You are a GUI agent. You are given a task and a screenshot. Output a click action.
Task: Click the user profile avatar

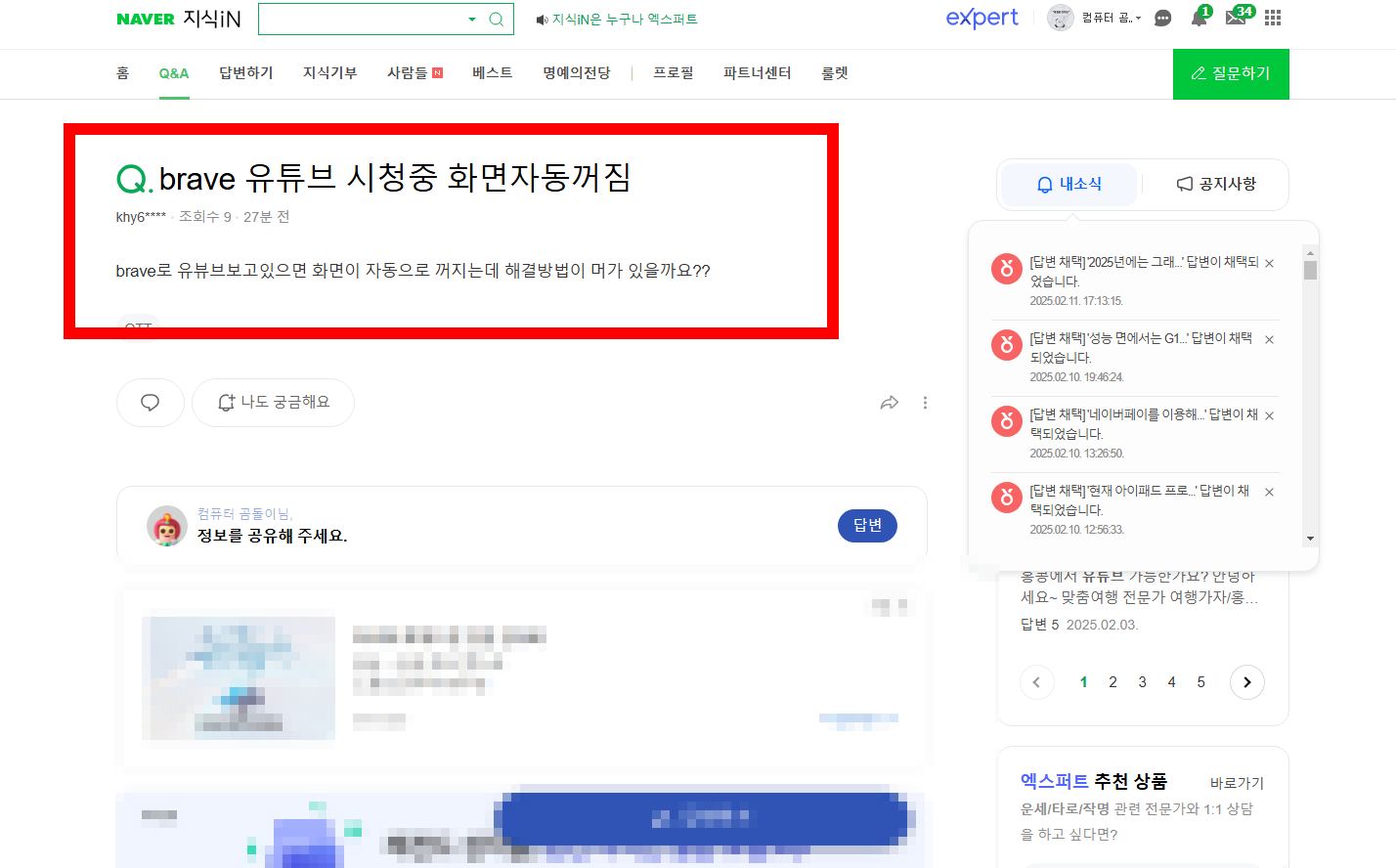tap(1060, 18)
